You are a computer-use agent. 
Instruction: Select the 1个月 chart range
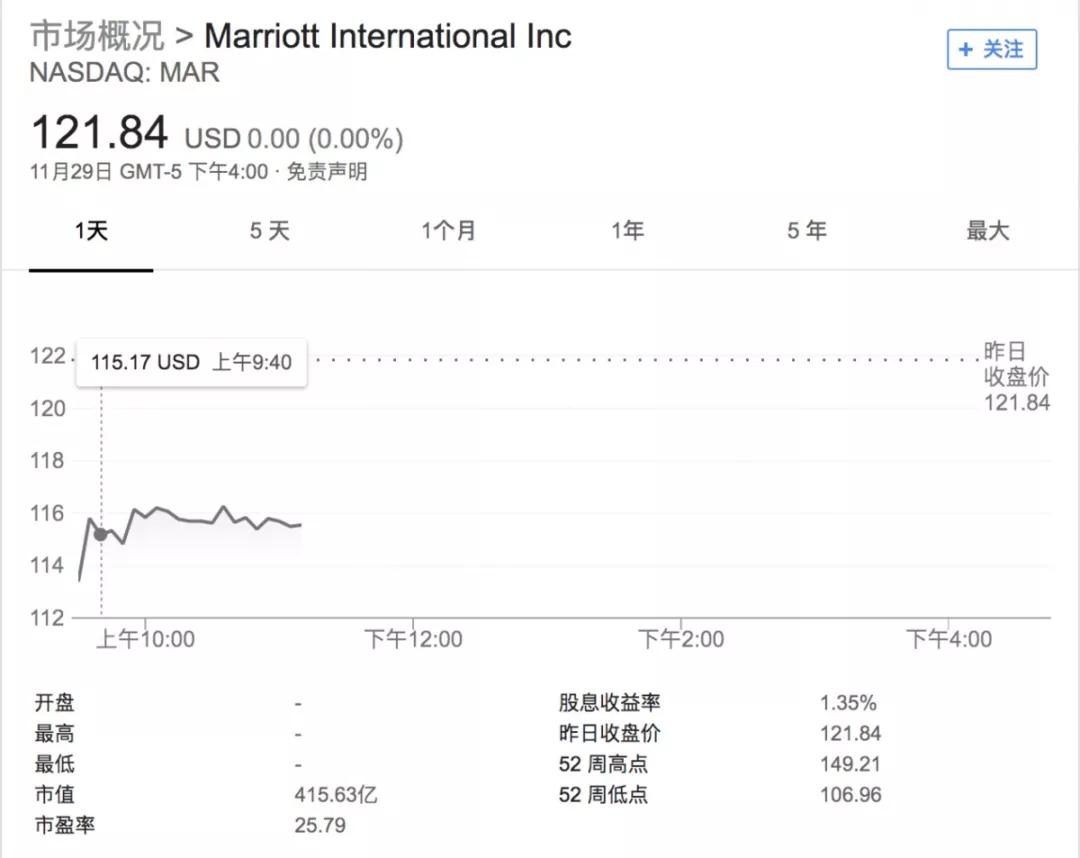click(x=448, y=231)
